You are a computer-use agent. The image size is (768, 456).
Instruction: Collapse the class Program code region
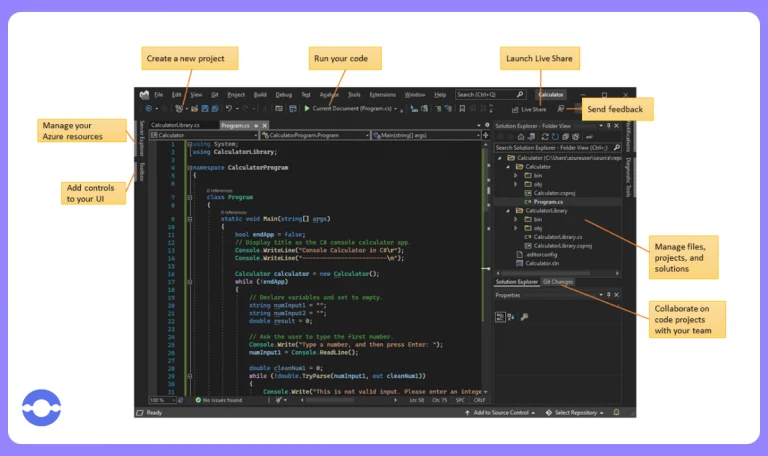[x=190, y=197]
